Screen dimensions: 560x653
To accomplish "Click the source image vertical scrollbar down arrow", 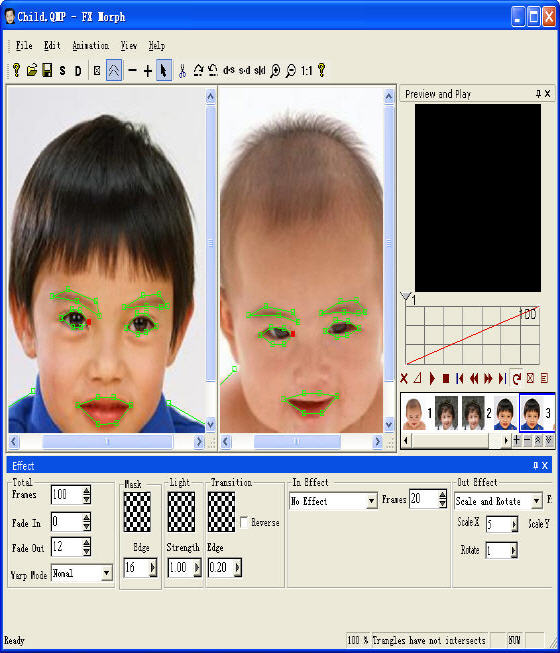I will [211, 424].
